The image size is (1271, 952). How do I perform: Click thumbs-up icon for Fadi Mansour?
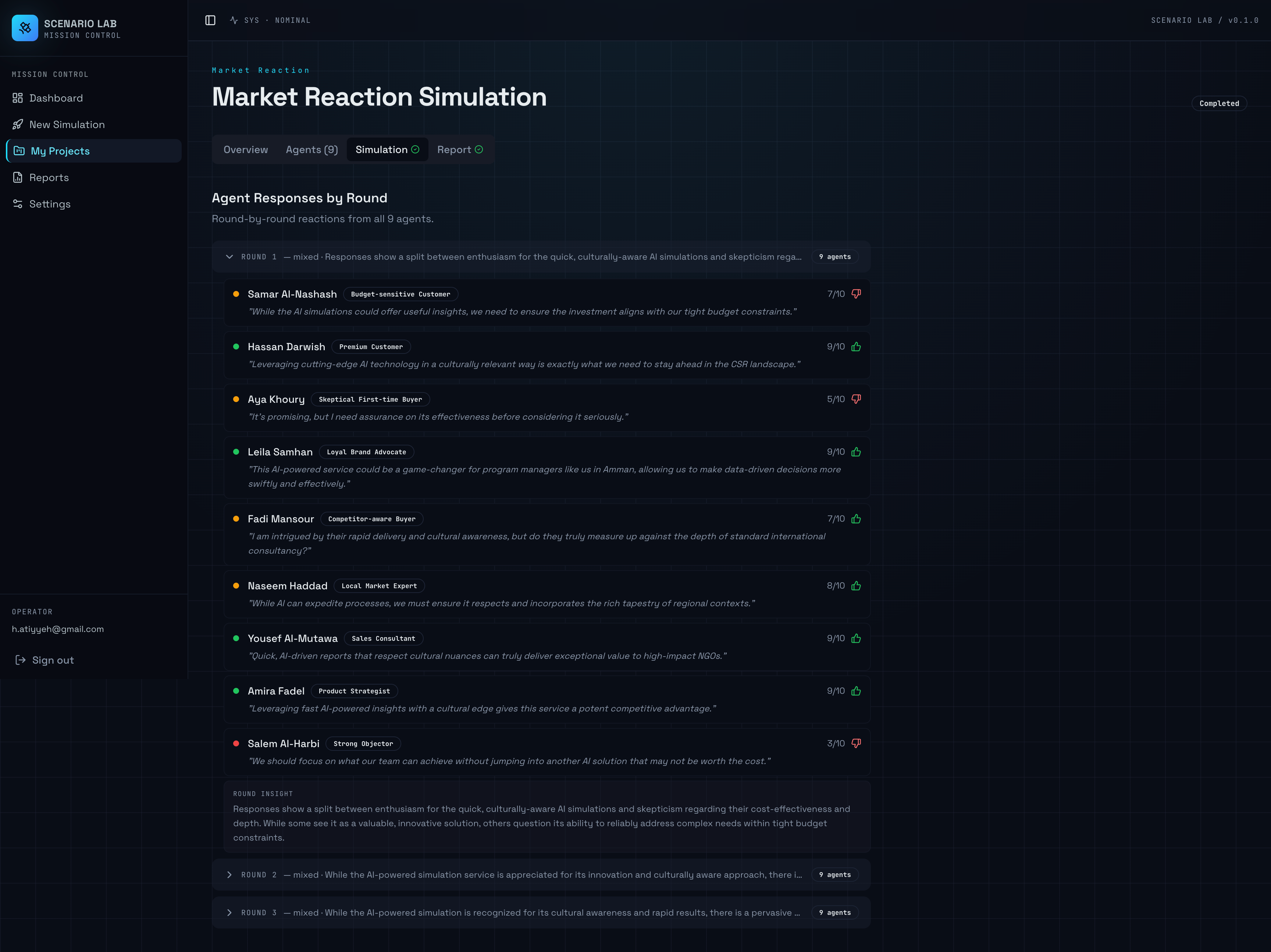(x=855, y=519)
